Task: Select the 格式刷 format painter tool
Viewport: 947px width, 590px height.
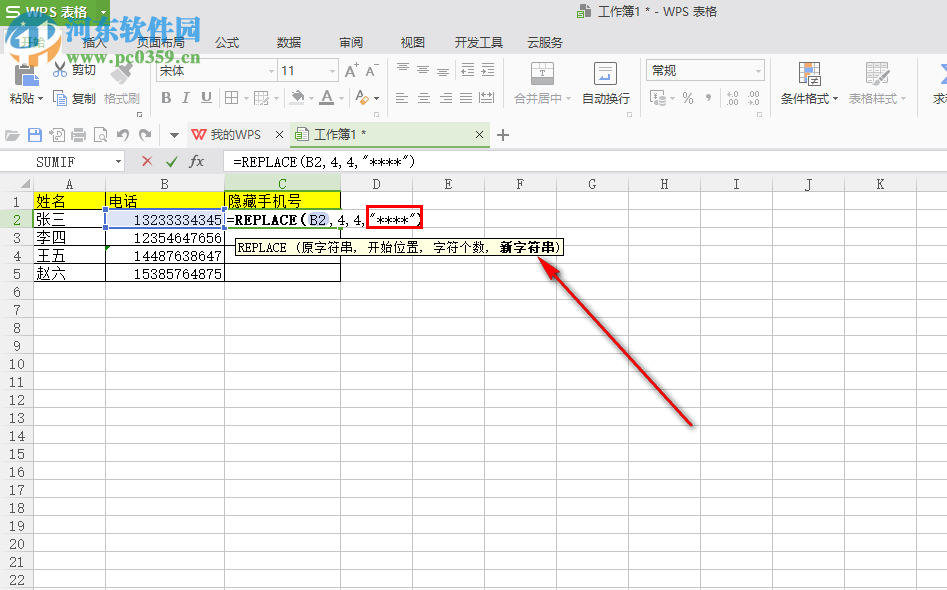Action: 122,98
